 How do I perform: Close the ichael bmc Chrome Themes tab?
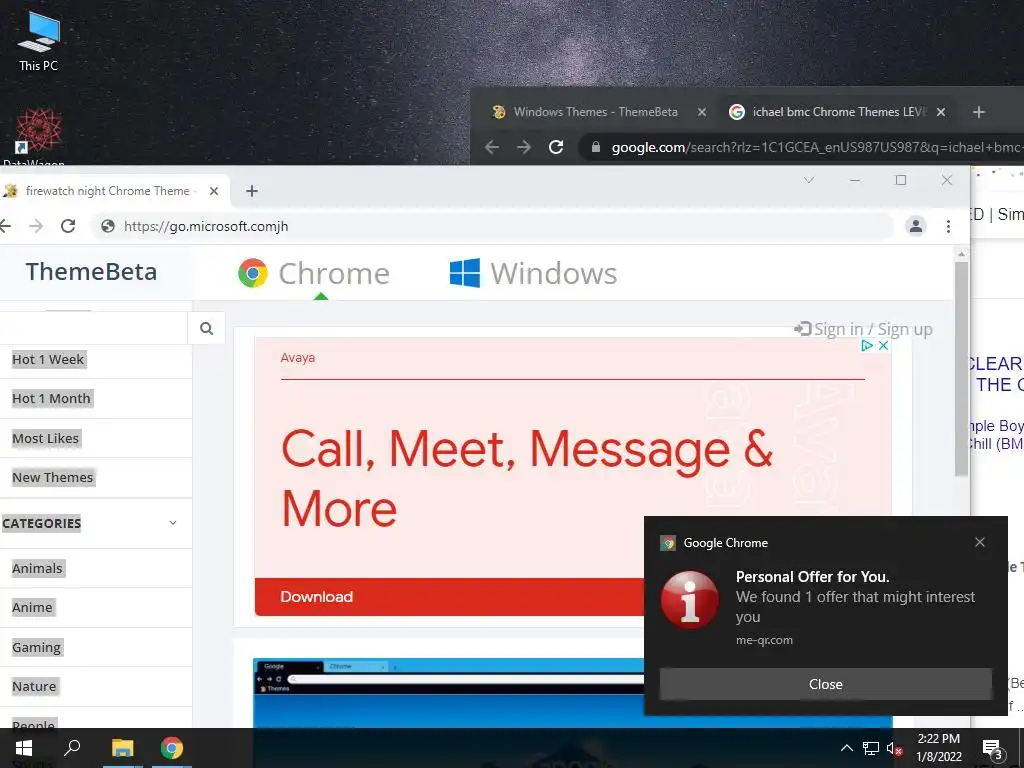pyautogui.click(x=940, y=112)
